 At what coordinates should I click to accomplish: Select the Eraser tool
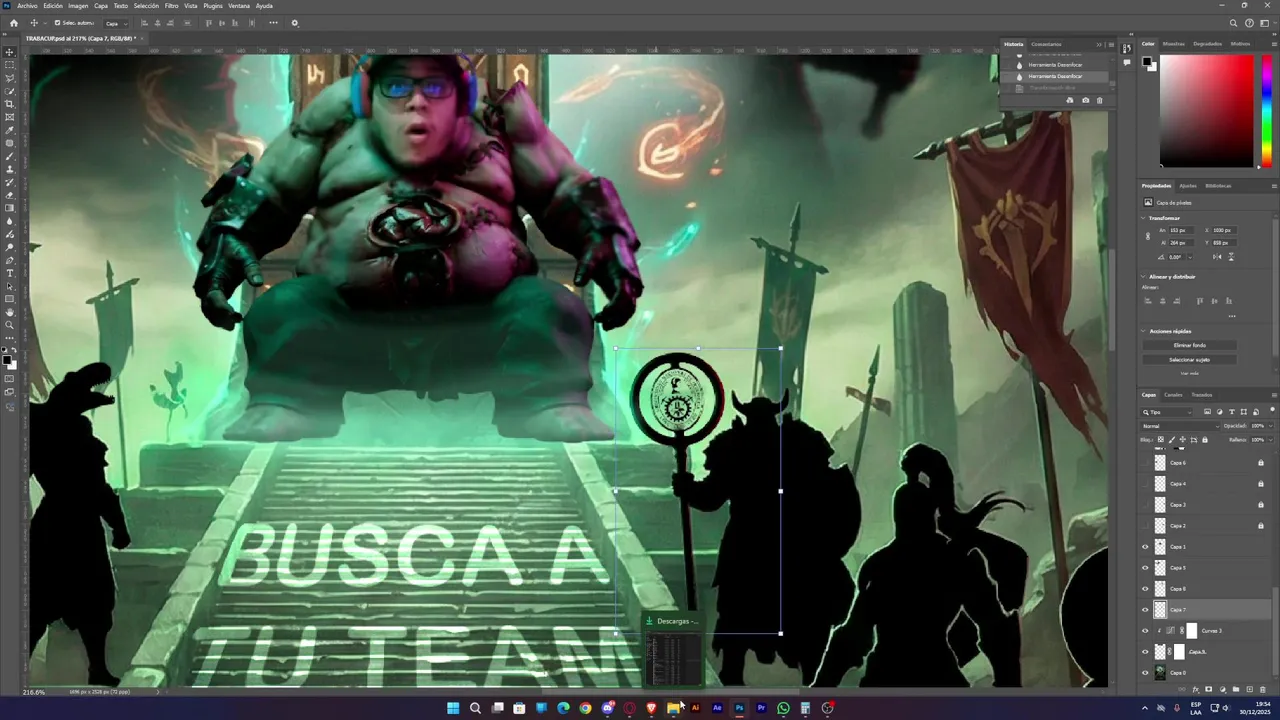(x=10, y=195)
